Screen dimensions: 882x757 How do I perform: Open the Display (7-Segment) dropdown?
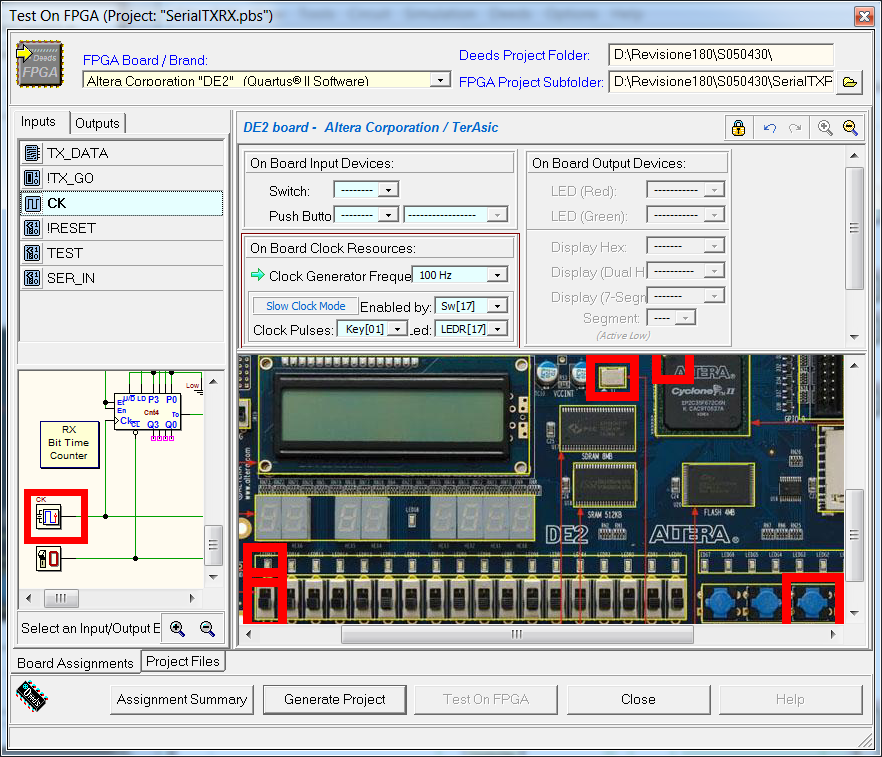coord(714,296)
